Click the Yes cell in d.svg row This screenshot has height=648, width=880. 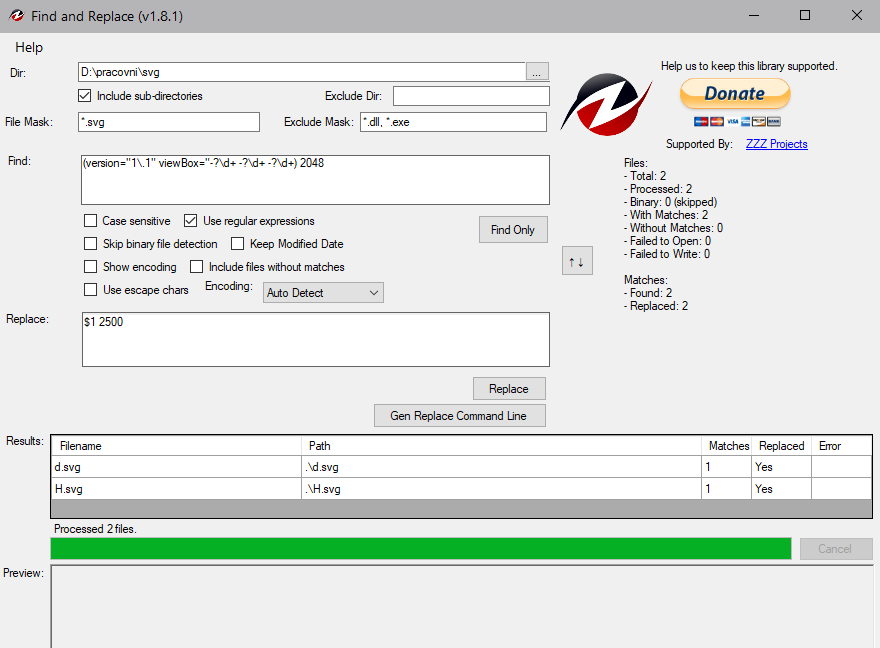pos(781,467)
